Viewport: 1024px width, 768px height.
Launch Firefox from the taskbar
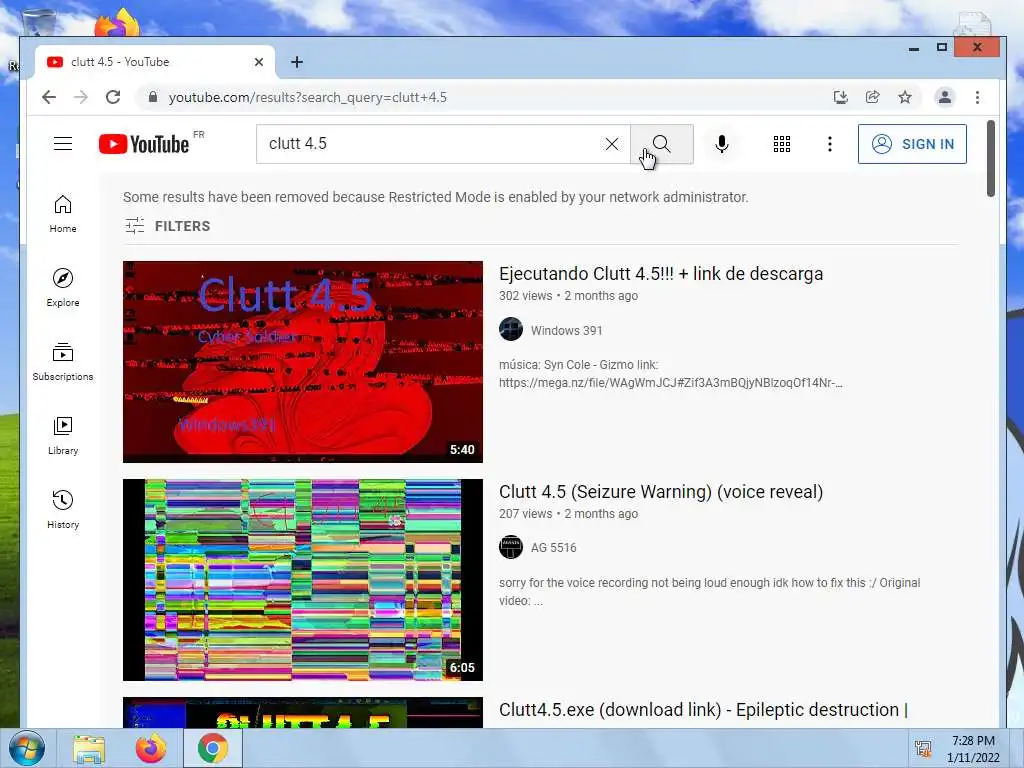click(x=151, y=748)
